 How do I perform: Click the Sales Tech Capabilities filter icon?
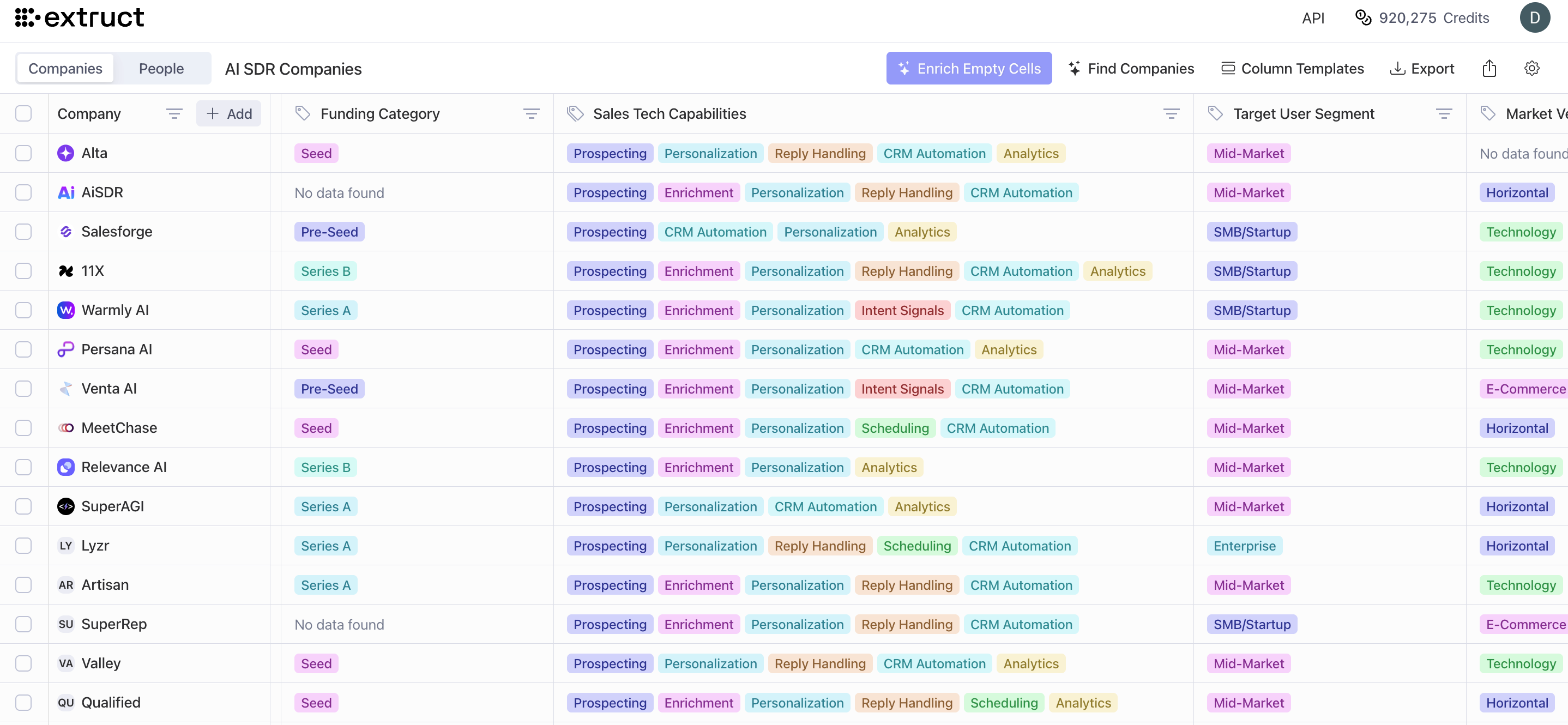coord(1171,113)
